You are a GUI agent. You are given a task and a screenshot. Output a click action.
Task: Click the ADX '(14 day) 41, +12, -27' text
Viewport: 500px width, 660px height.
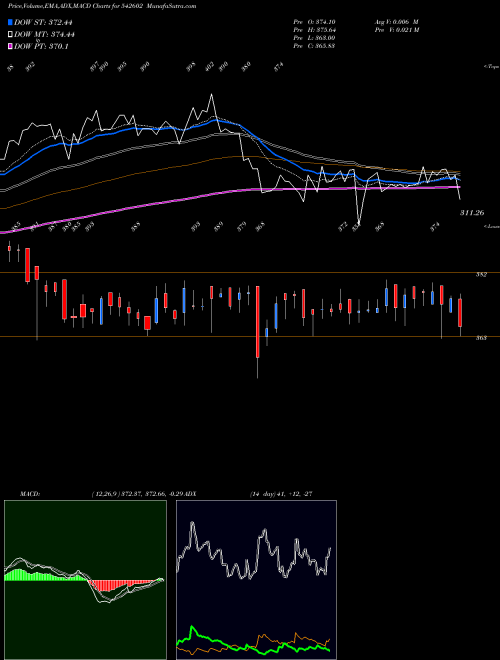[x=281, y=494]
